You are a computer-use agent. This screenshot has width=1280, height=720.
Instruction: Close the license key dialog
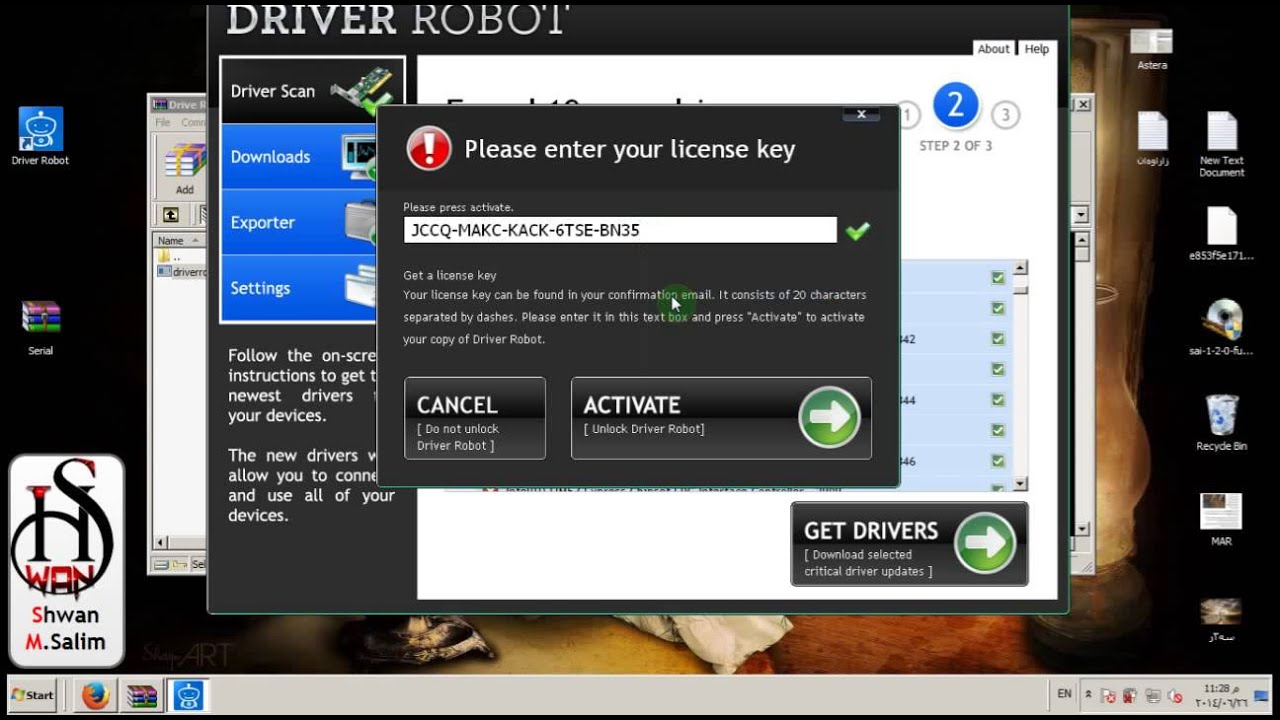coord(861,114)
